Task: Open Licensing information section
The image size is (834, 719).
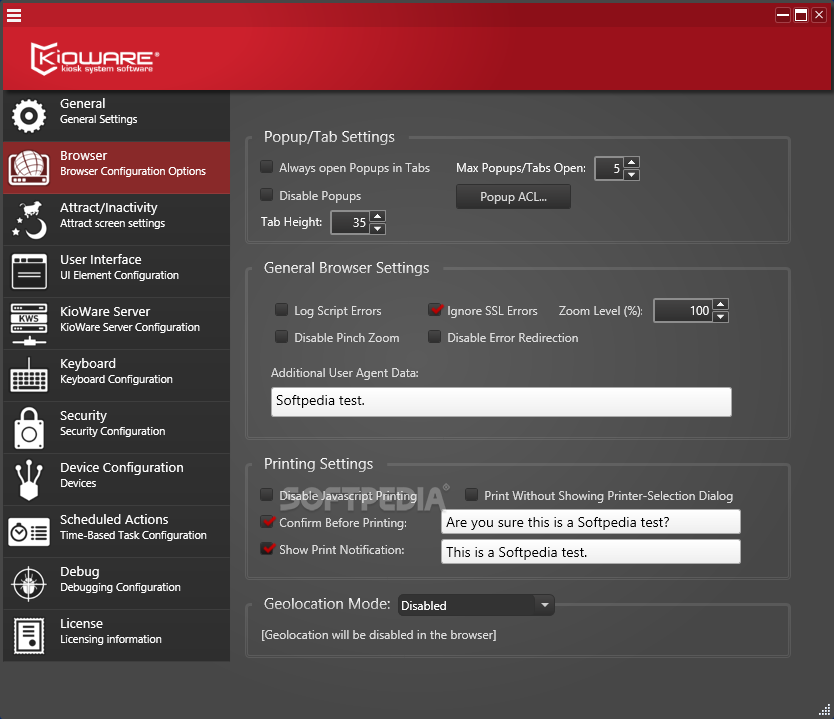Action: pyautogui.click(x=116, y=636)
